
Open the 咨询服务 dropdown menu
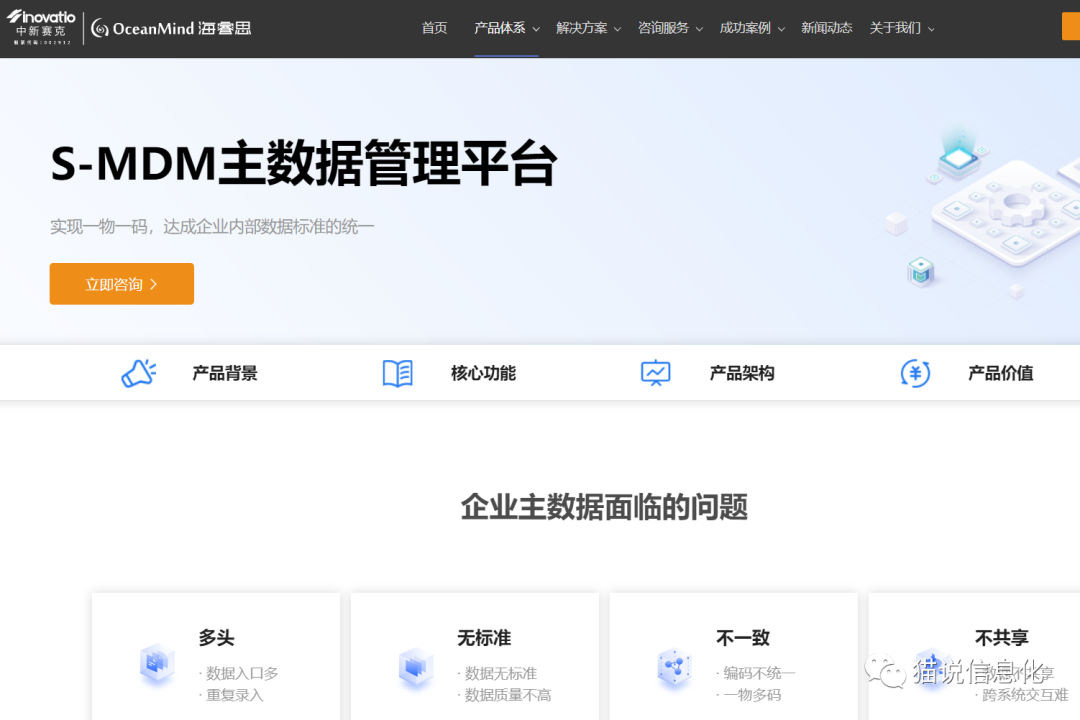(x=670, y=28)
